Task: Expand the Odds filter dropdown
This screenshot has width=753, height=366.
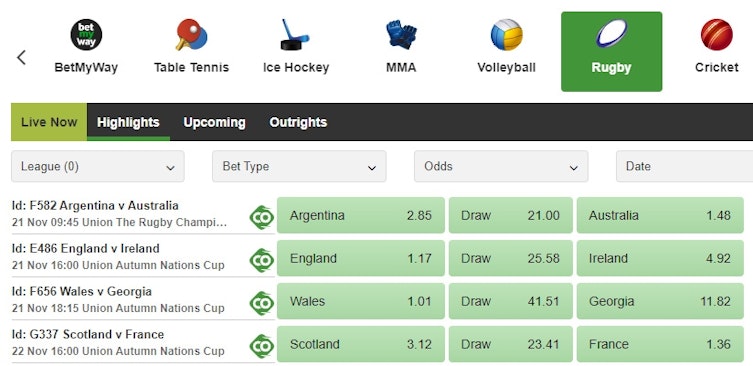Action: pyautogui.click(x=501, y=166)
